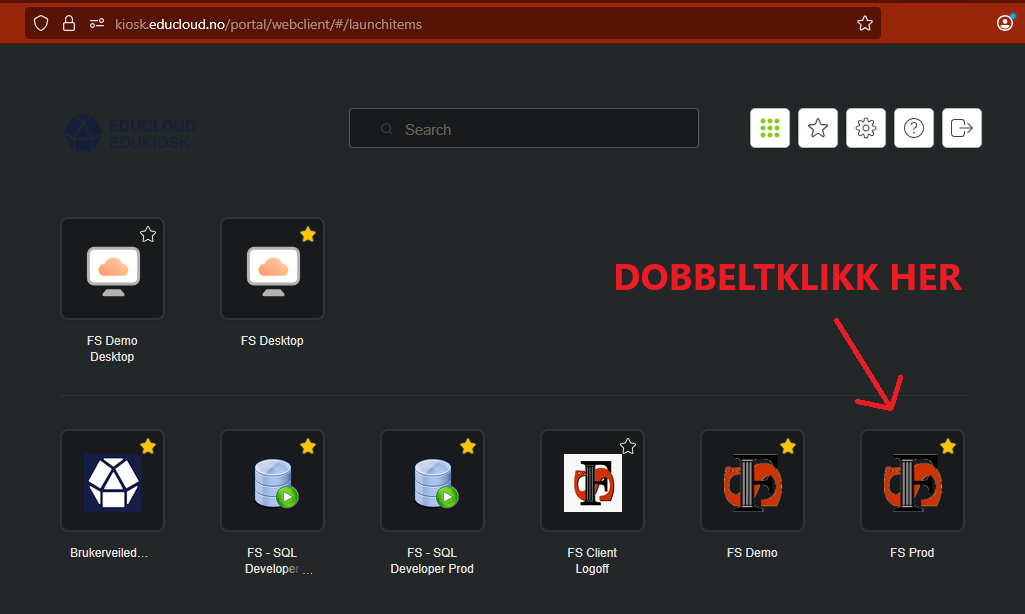Open the help question mark button
Viewport: 1025px width, 614px height.
[x=913, y=128]
